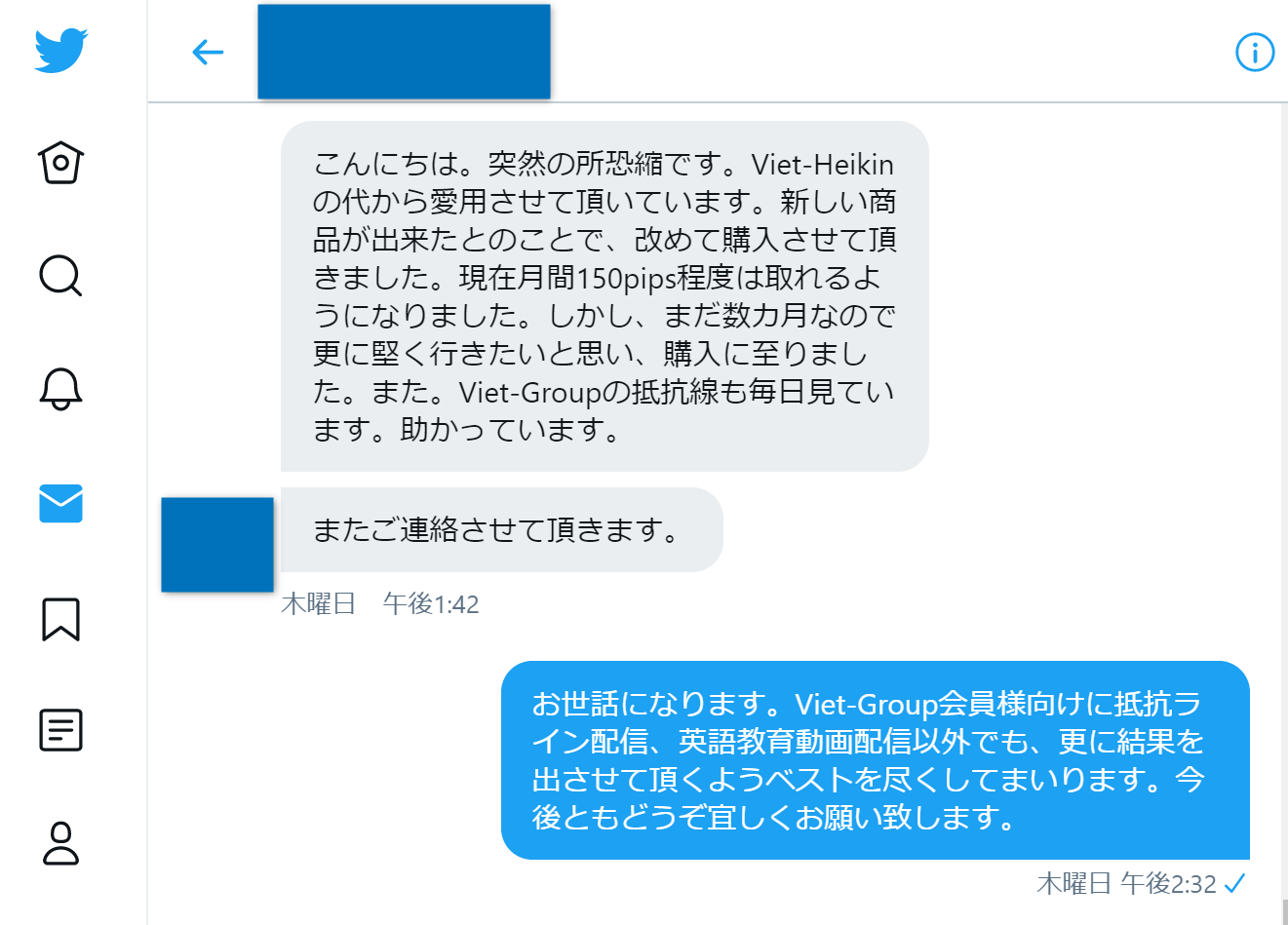The height and width of the screenshot is (925, 1288).
Task: Go to Home via house icon
Action: coord(60,163)
